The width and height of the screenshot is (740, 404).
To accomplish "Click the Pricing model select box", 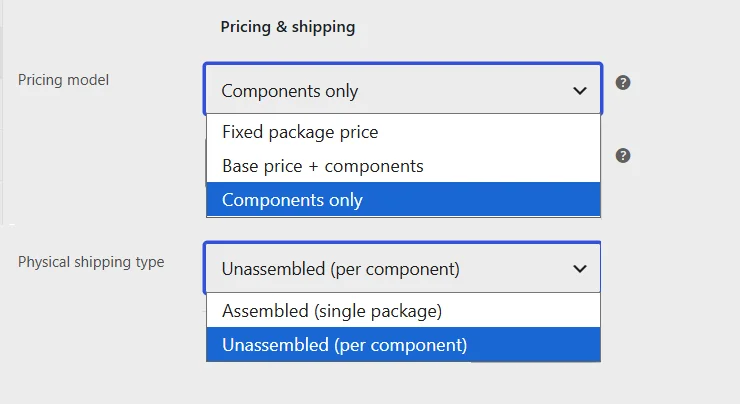I will [x=403, y=89].
